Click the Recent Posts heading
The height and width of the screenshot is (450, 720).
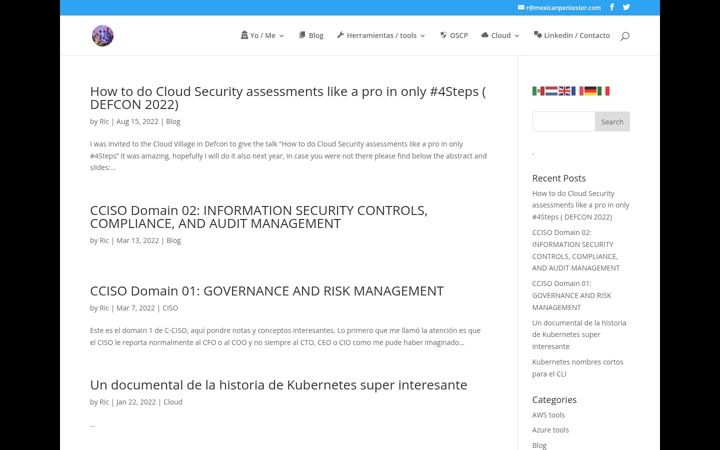click(559, 178)
